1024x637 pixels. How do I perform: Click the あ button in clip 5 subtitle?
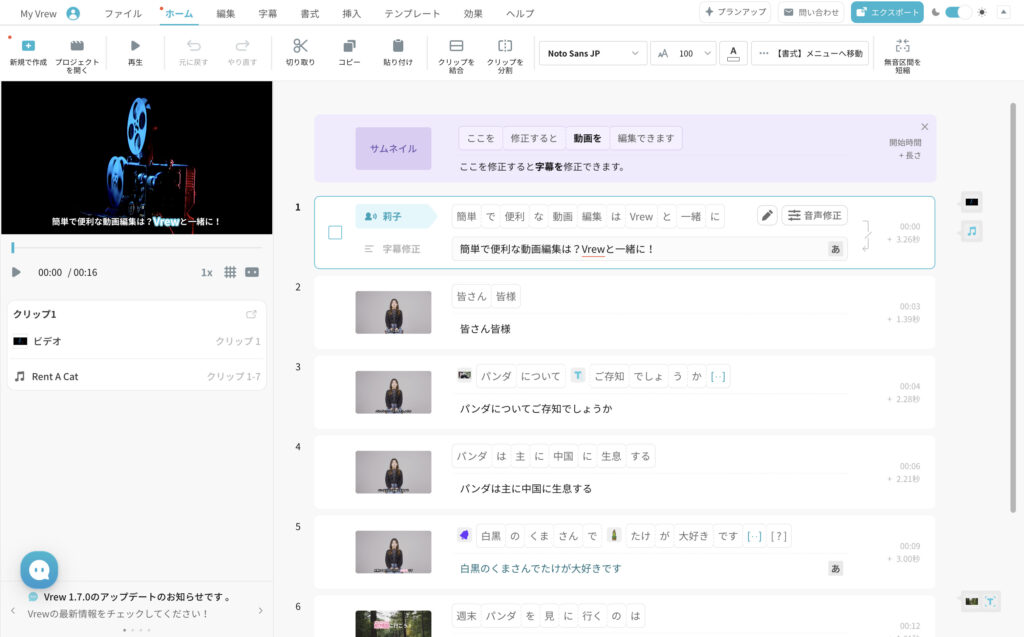835,568
